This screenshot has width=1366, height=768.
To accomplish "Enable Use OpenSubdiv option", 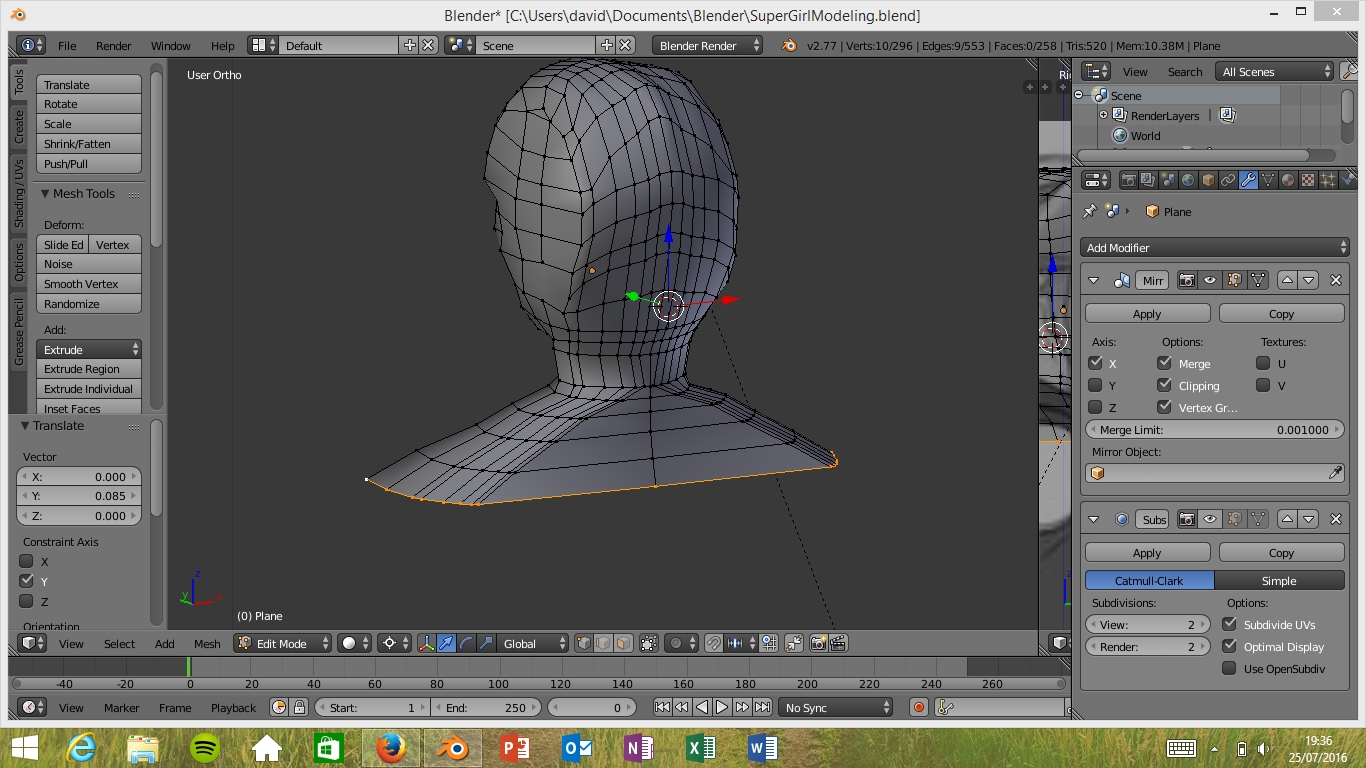I will click(1230, 669).
